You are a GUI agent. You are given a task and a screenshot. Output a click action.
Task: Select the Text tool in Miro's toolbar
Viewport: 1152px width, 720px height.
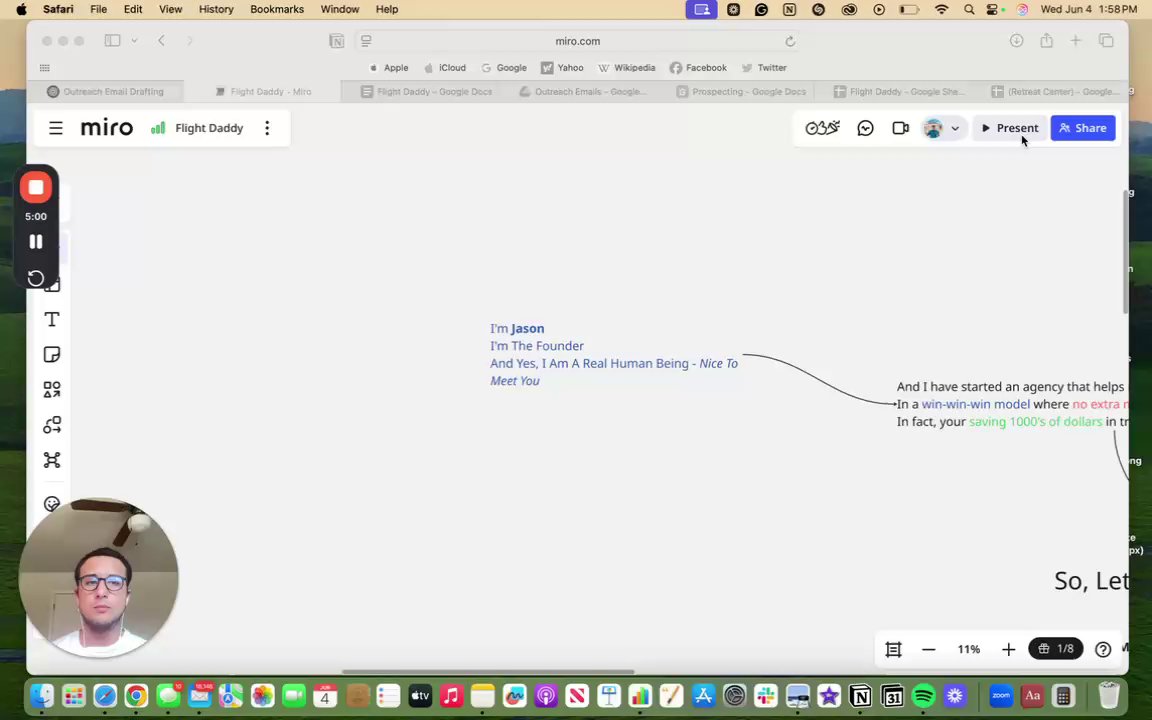coord(51,320)
